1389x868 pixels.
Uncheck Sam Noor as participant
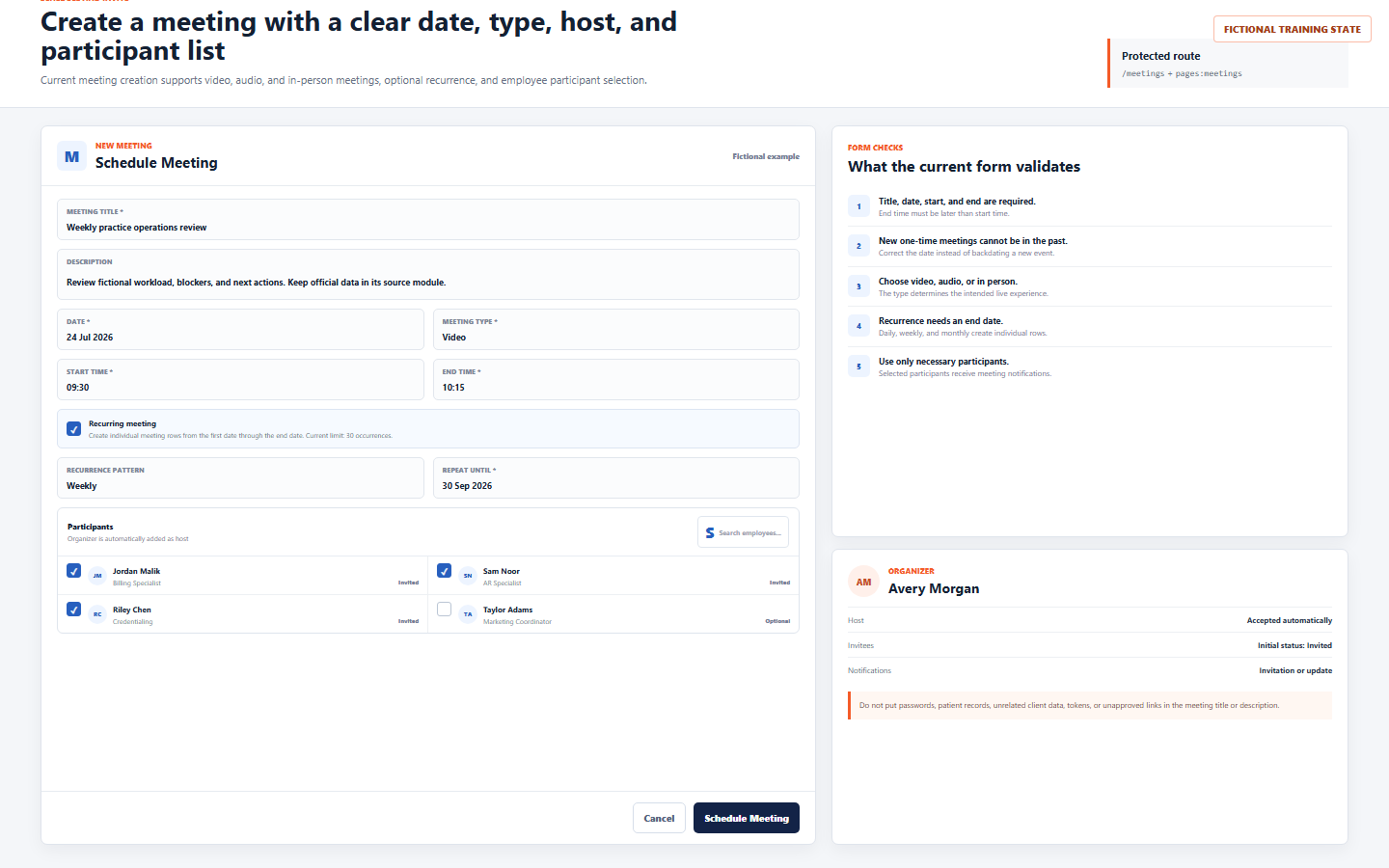(x=444, y=571)
